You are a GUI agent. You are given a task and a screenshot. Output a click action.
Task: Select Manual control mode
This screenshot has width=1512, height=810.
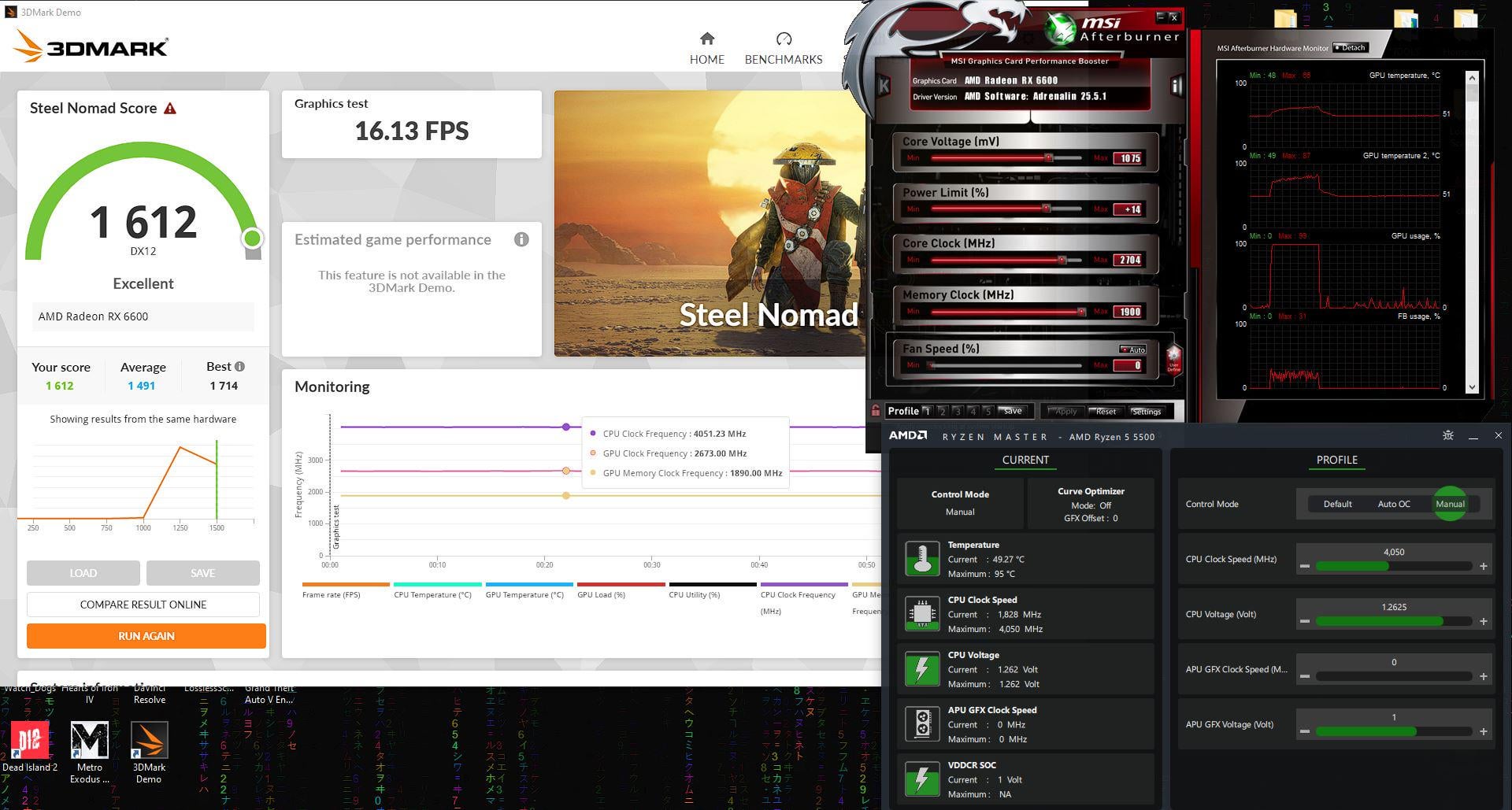click(1450, 504)
